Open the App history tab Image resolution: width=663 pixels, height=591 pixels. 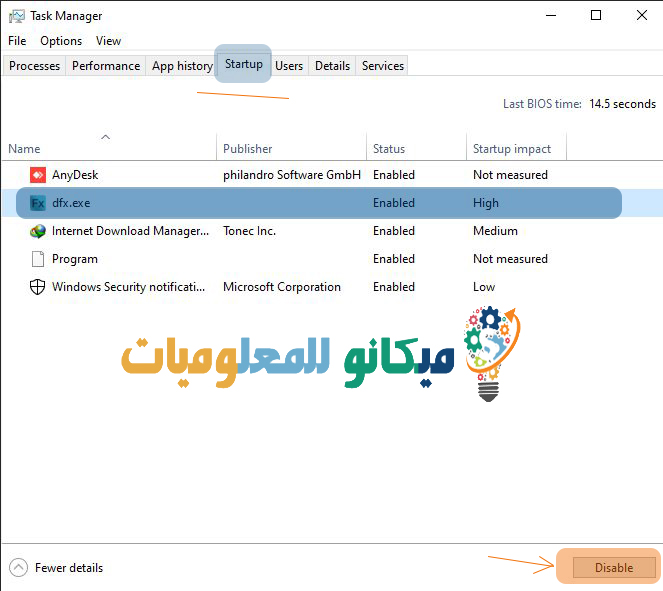(x=182, y=66)
